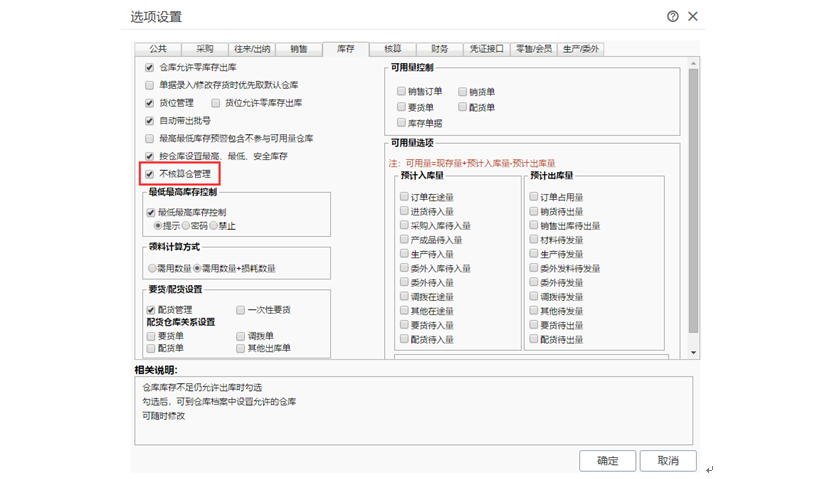Screen dimensions: 836x479
Task: Uncheck the 不核算仓管理 checkbox
Action: [x=150, y=174]
